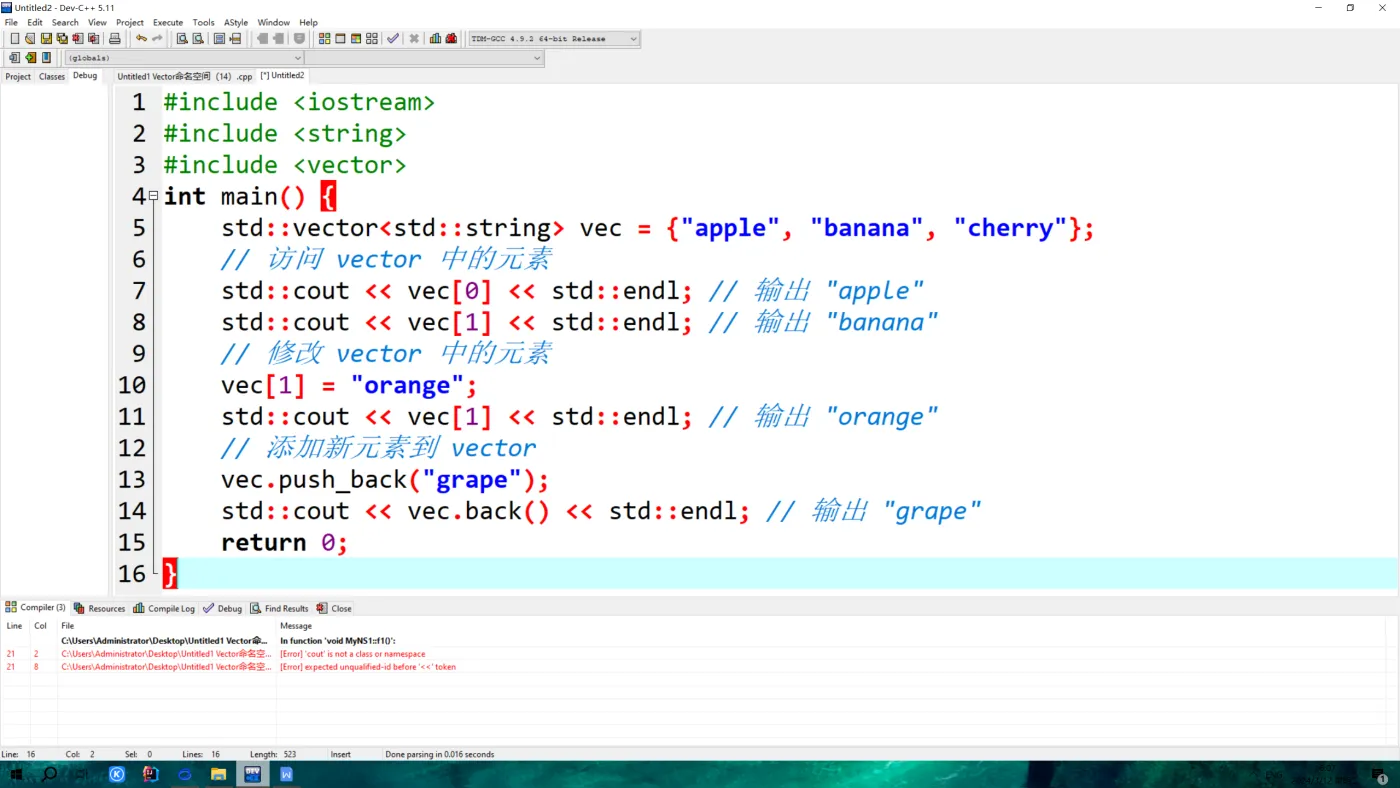This screenshot has width=1400, height=788.
Task: Click the green arrow icon in second toolbar row
Action: pos(30,58)
